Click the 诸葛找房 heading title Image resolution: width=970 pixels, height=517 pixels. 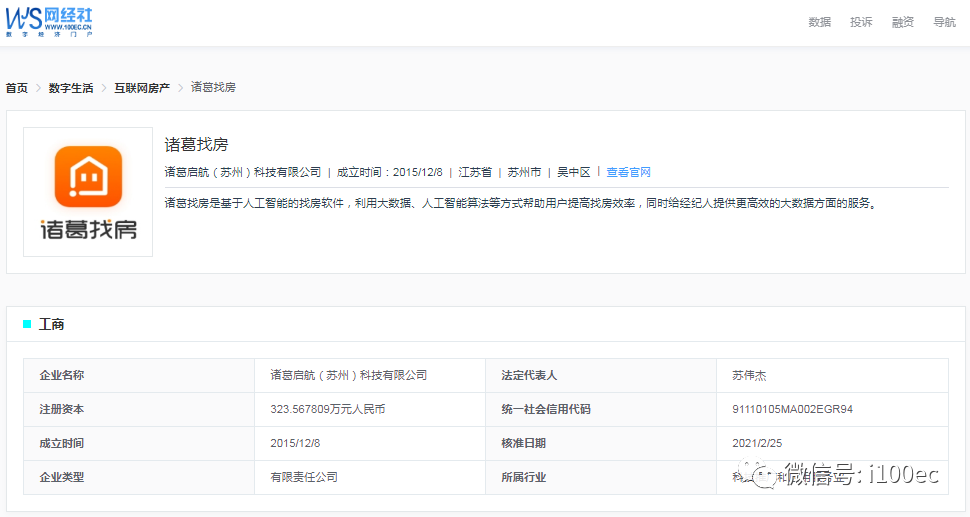point(197,144)
